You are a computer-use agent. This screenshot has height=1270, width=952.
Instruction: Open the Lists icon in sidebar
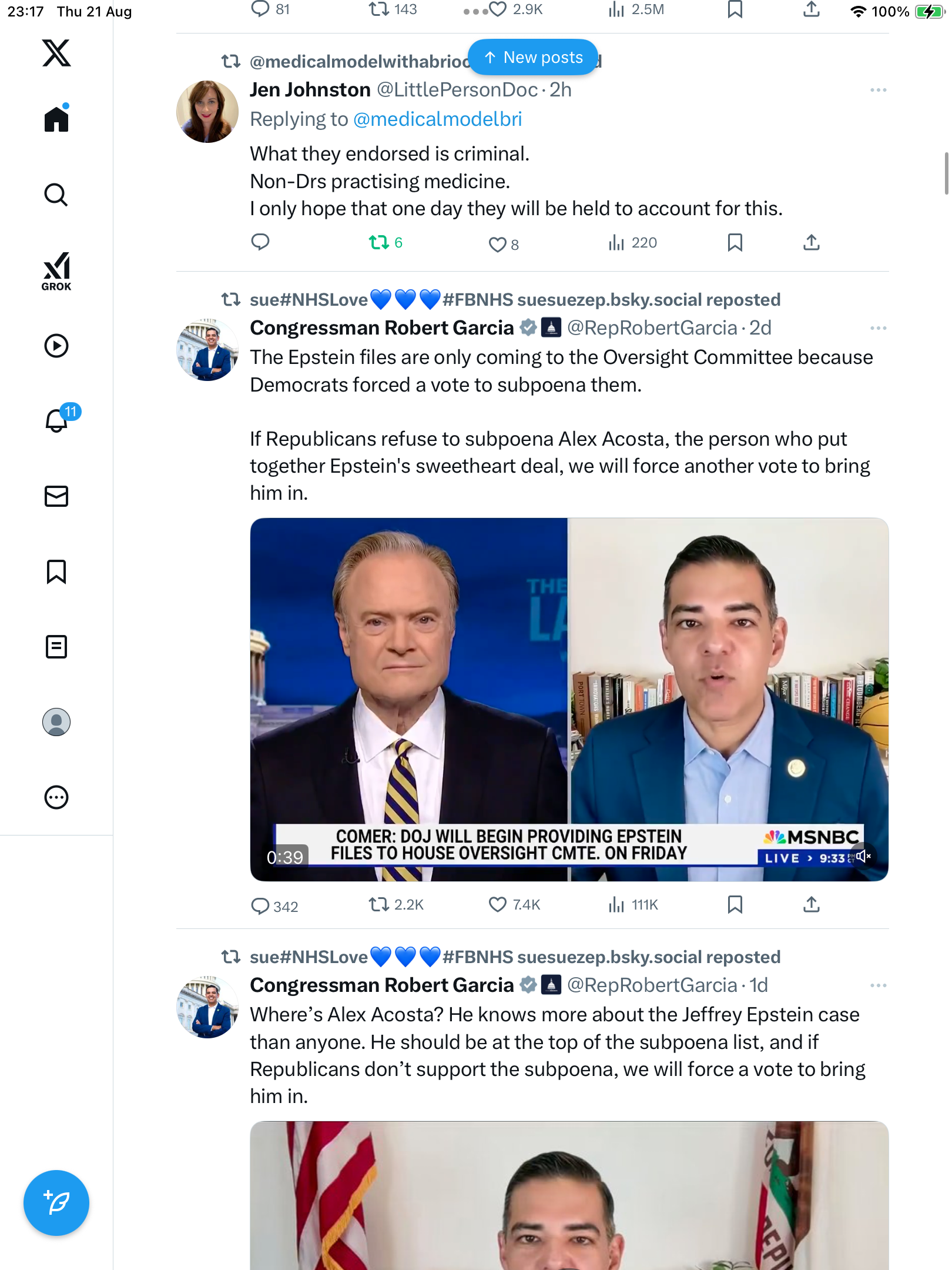point(56,647)
